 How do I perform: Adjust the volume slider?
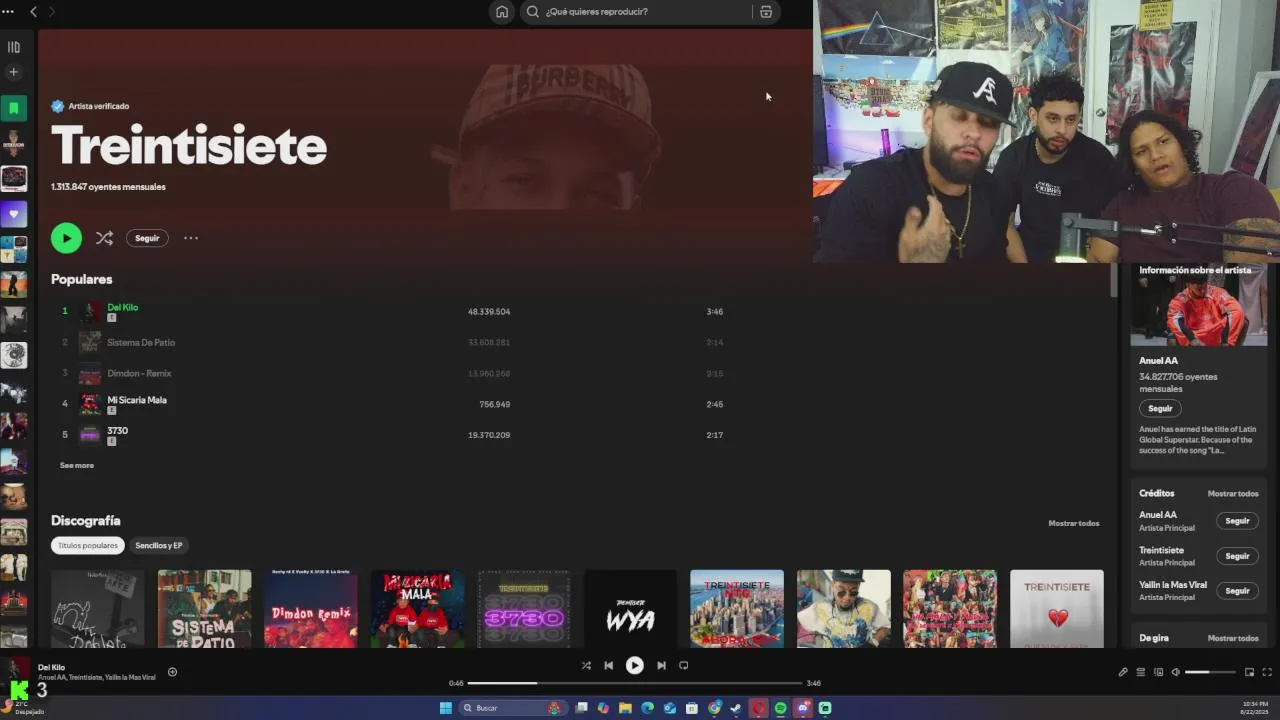[1210, 672]
